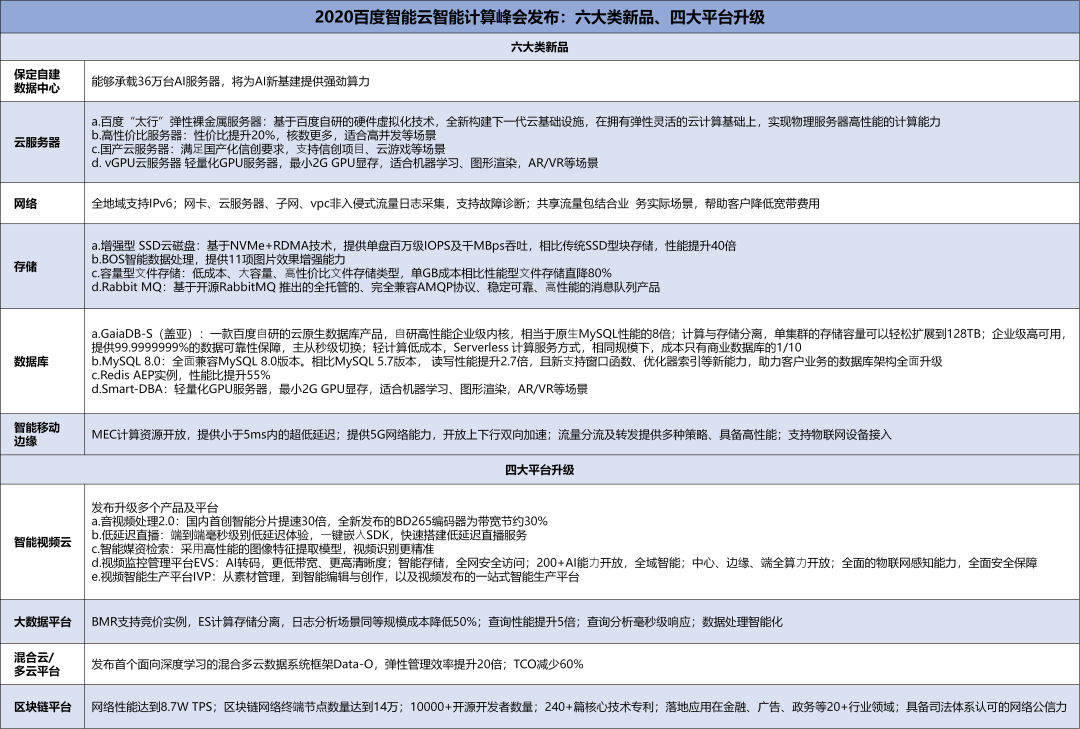This screenshot has height=729, width=1080.
Task: Click the line starting "d. vGPU云服务器"
Action: coord(345,163)
